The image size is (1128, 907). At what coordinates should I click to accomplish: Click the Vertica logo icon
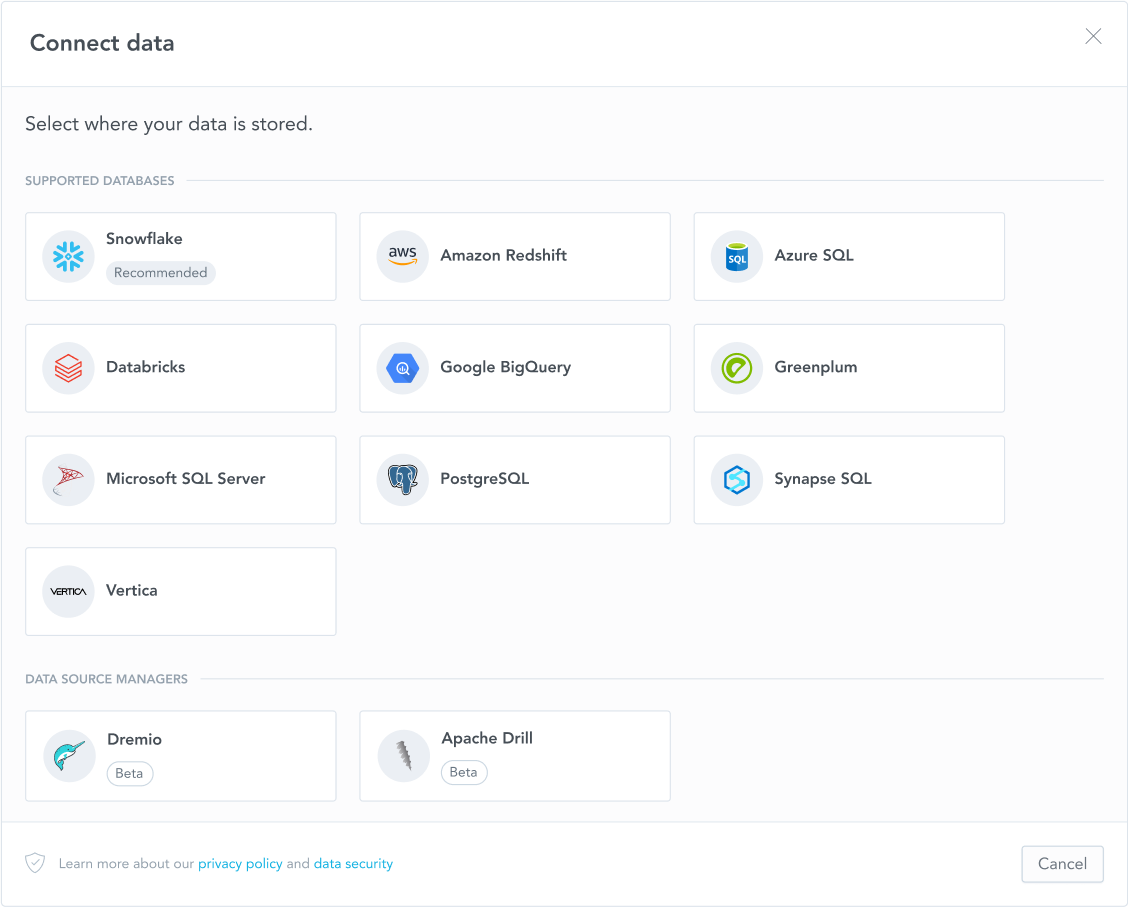pos(68,591)
